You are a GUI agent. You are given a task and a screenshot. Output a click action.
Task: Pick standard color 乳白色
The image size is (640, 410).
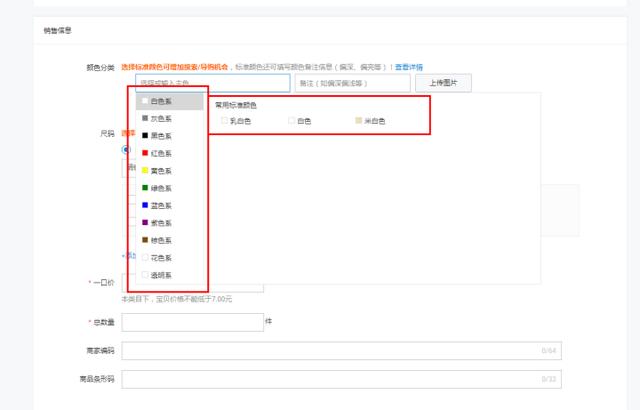236,121
